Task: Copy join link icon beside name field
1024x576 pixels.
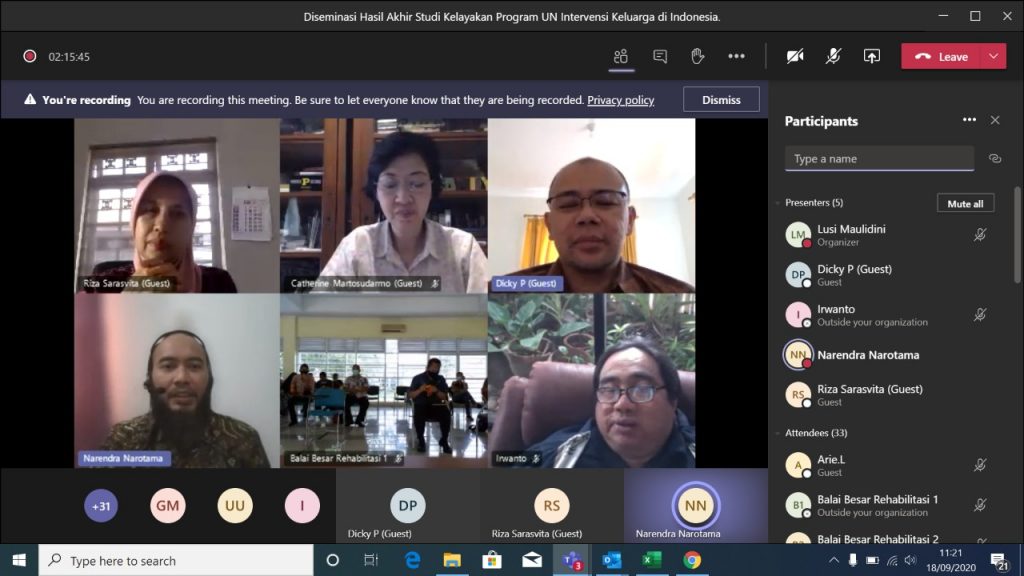Action: [x=994, y=159]
